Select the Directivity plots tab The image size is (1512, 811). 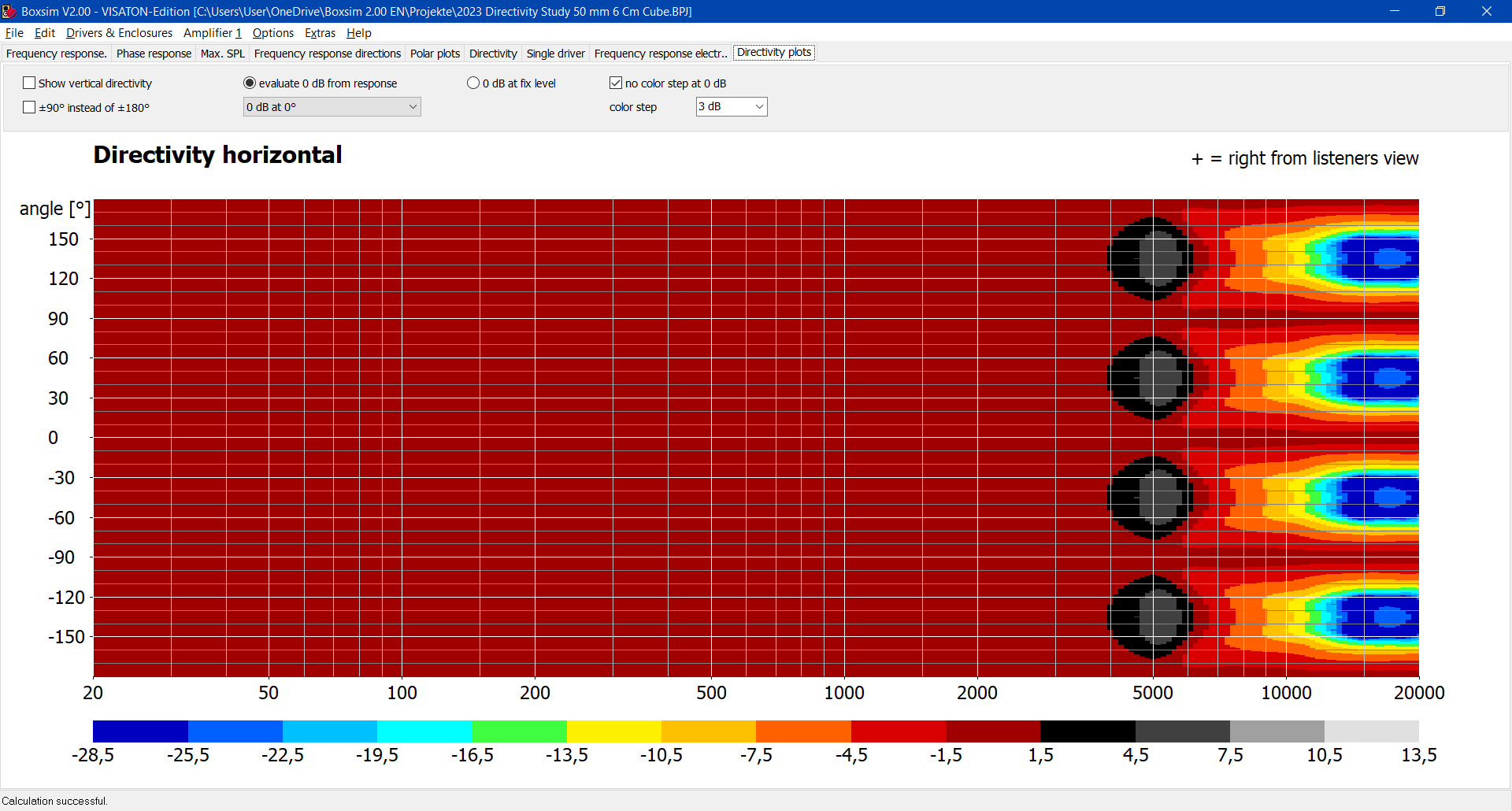(x=774, y=53)
